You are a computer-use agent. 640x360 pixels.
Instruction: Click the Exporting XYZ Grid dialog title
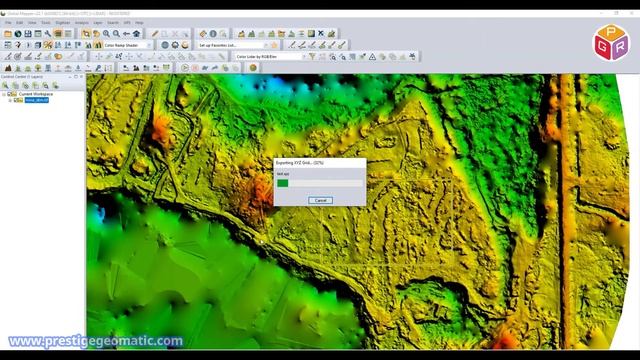[300, 163]
